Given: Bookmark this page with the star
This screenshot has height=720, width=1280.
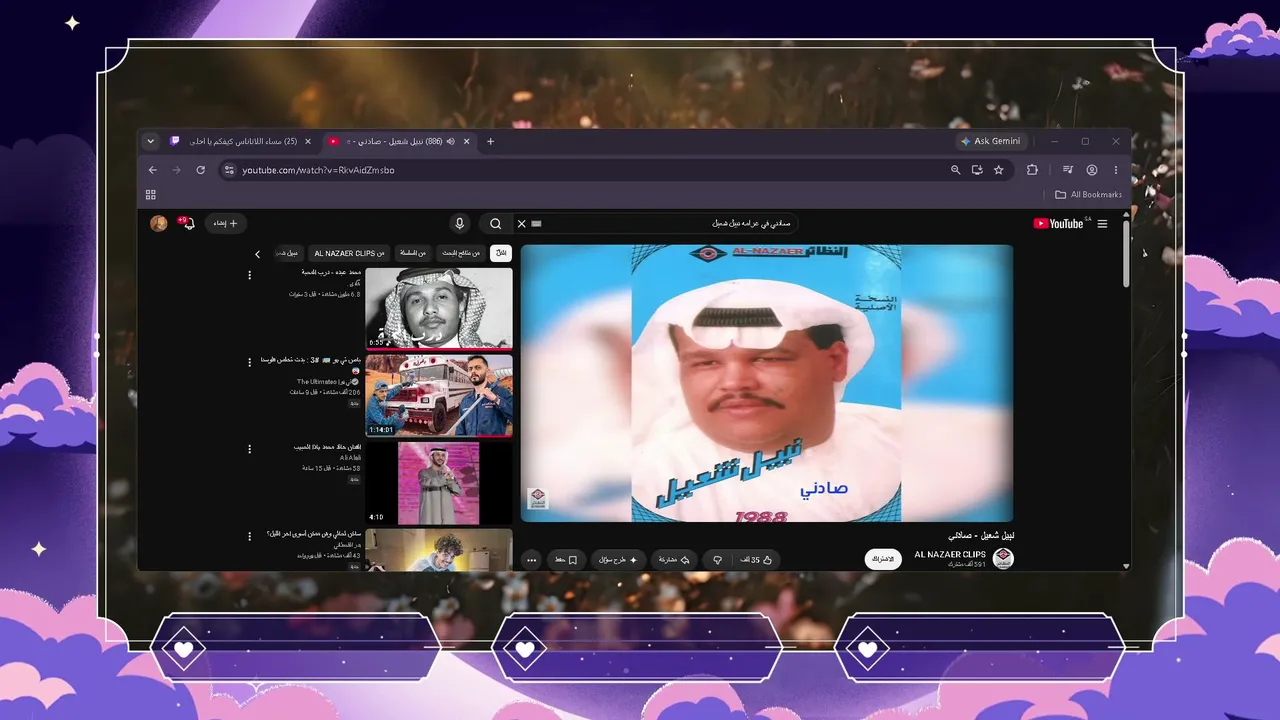Looking at the screenshot, I should pyautogui.click(x=998, y=170).
